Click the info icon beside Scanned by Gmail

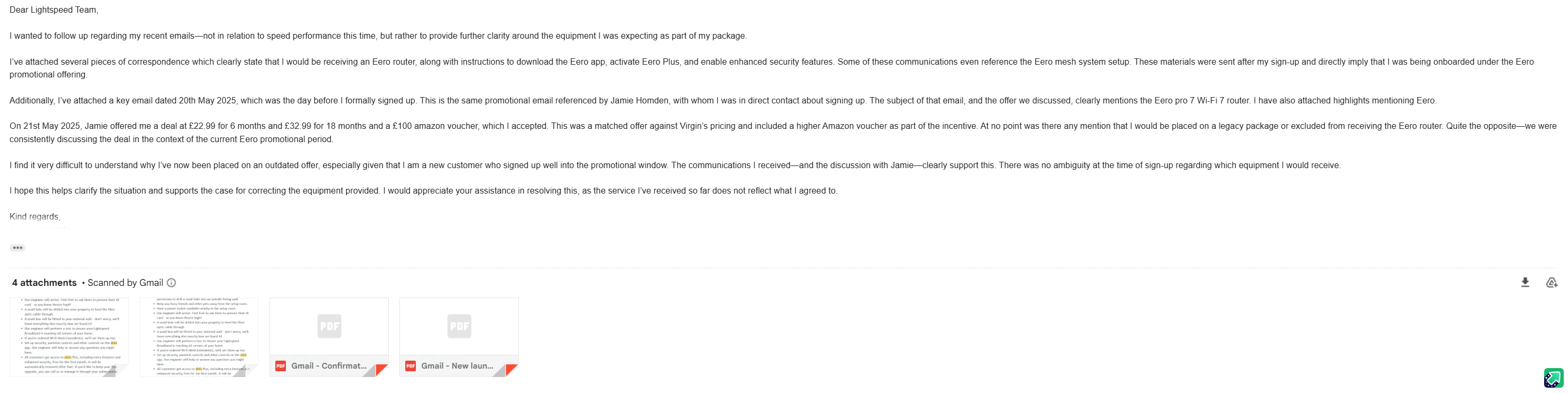click(x=172, y=283)
